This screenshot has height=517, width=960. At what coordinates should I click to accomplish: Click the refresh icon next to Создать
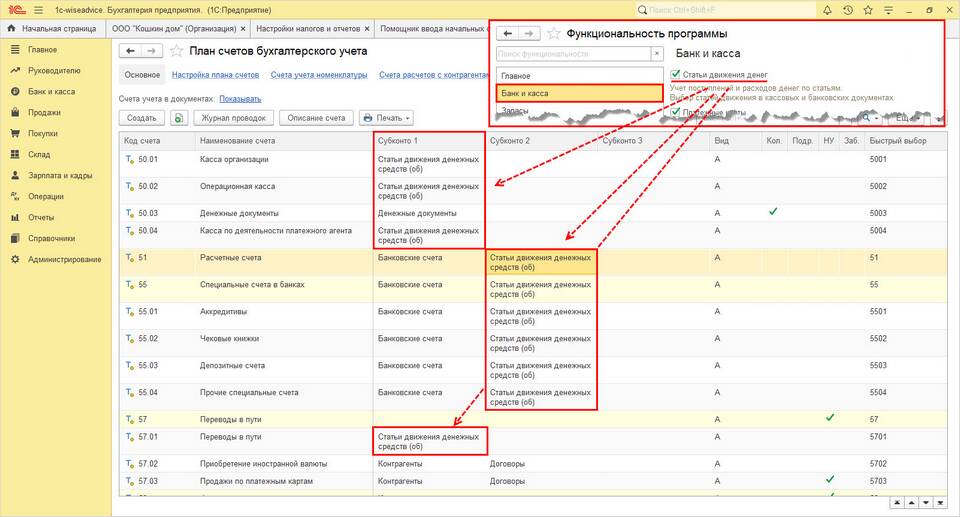click(x=178, y=118)
